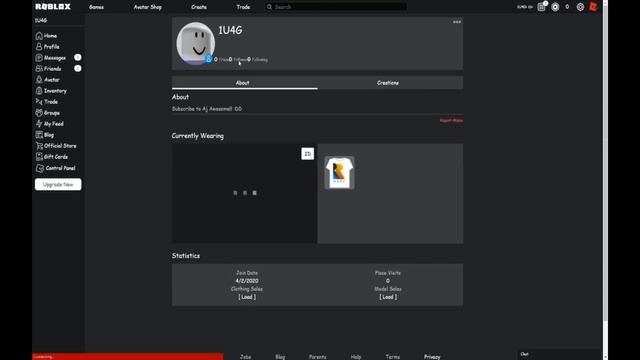The image size is (640, 360).
Task: Click the 1U4G username in the sidebar
Action: [41, 20]
